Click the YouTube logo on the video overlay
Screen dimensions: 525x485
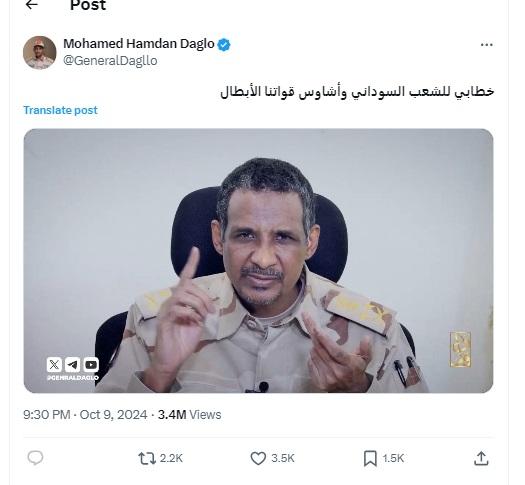pos(91,365)
